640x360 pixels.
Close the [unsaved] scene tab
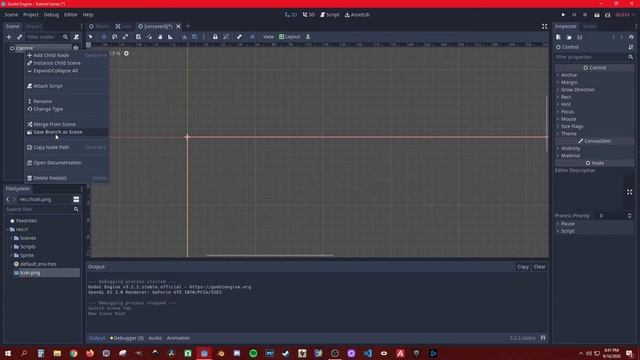[178, 26]
